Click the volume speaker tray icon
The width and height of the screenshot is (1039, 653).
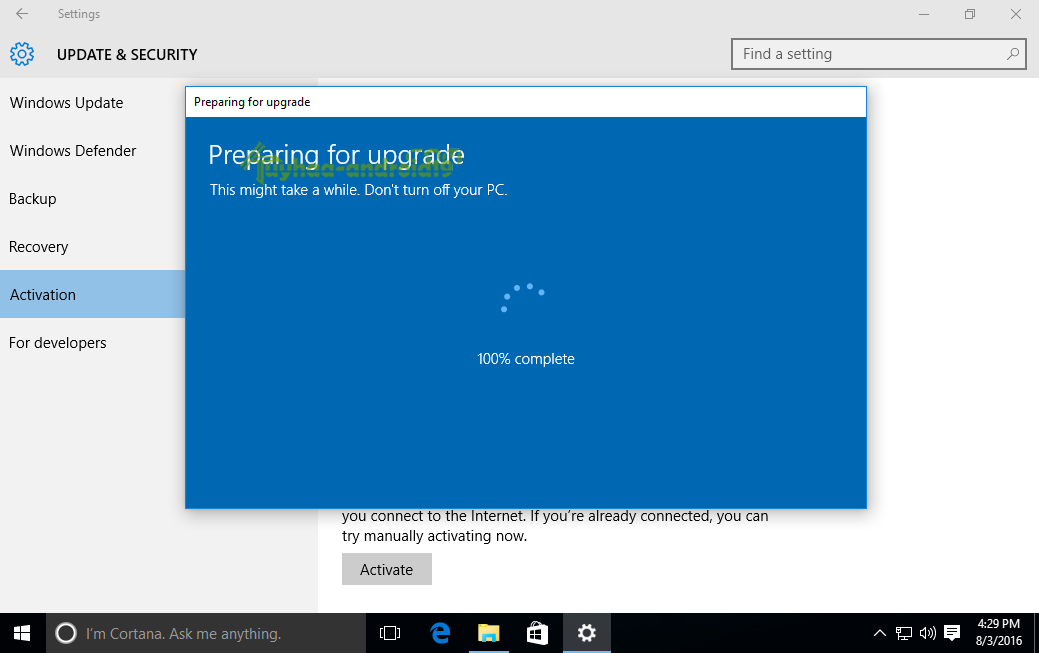927,634
